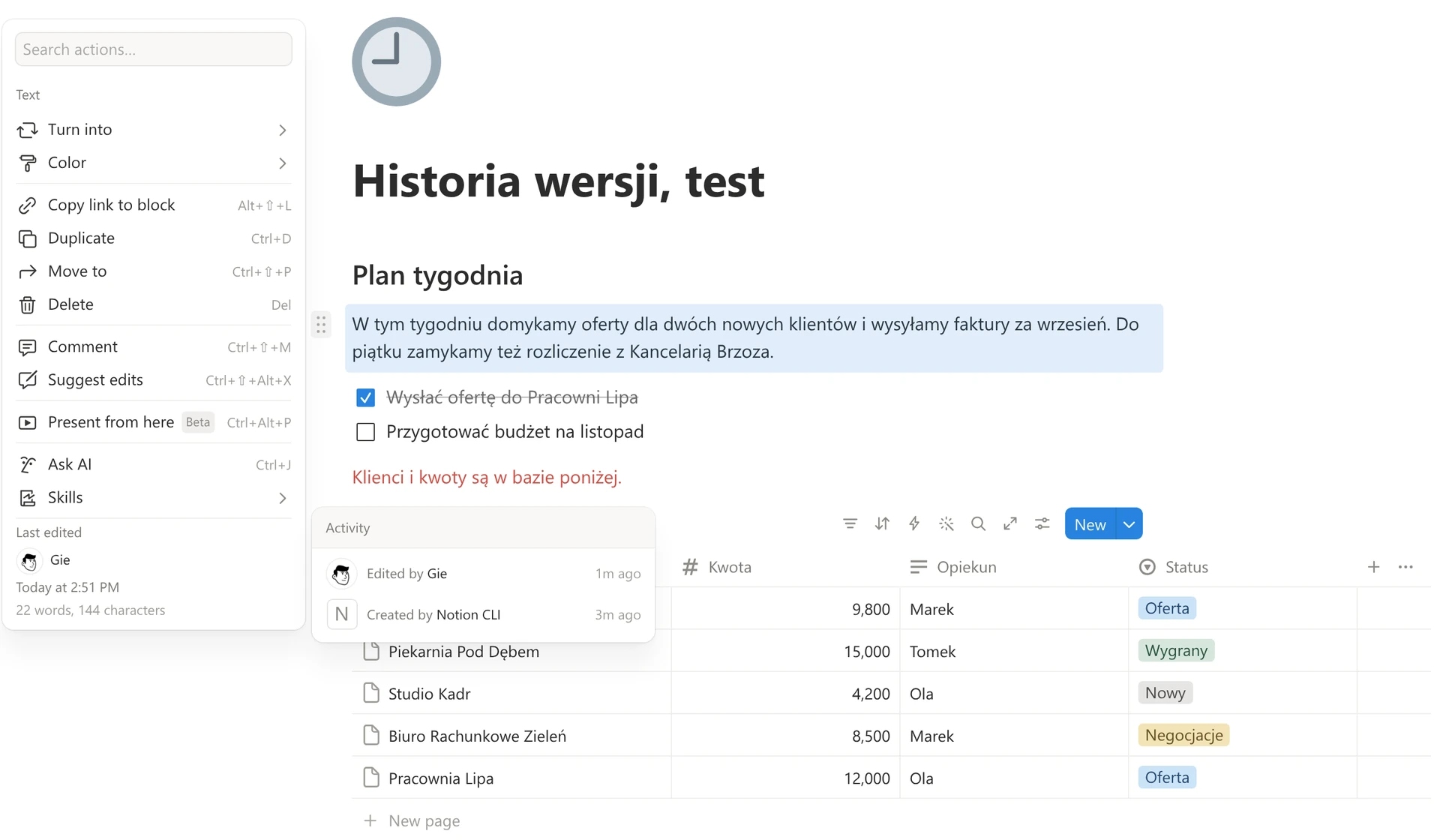Image resolution: width=1440 pixels, height=840 pixels.
Task: Click the Biuro Rachunkowe Zieleń page icon
Action: (x=371, y=735)
